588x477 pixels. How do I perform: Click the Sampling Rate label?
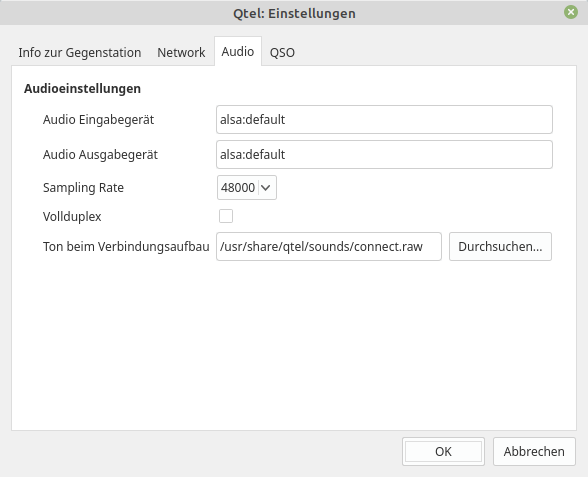click(x=83, y=188)
